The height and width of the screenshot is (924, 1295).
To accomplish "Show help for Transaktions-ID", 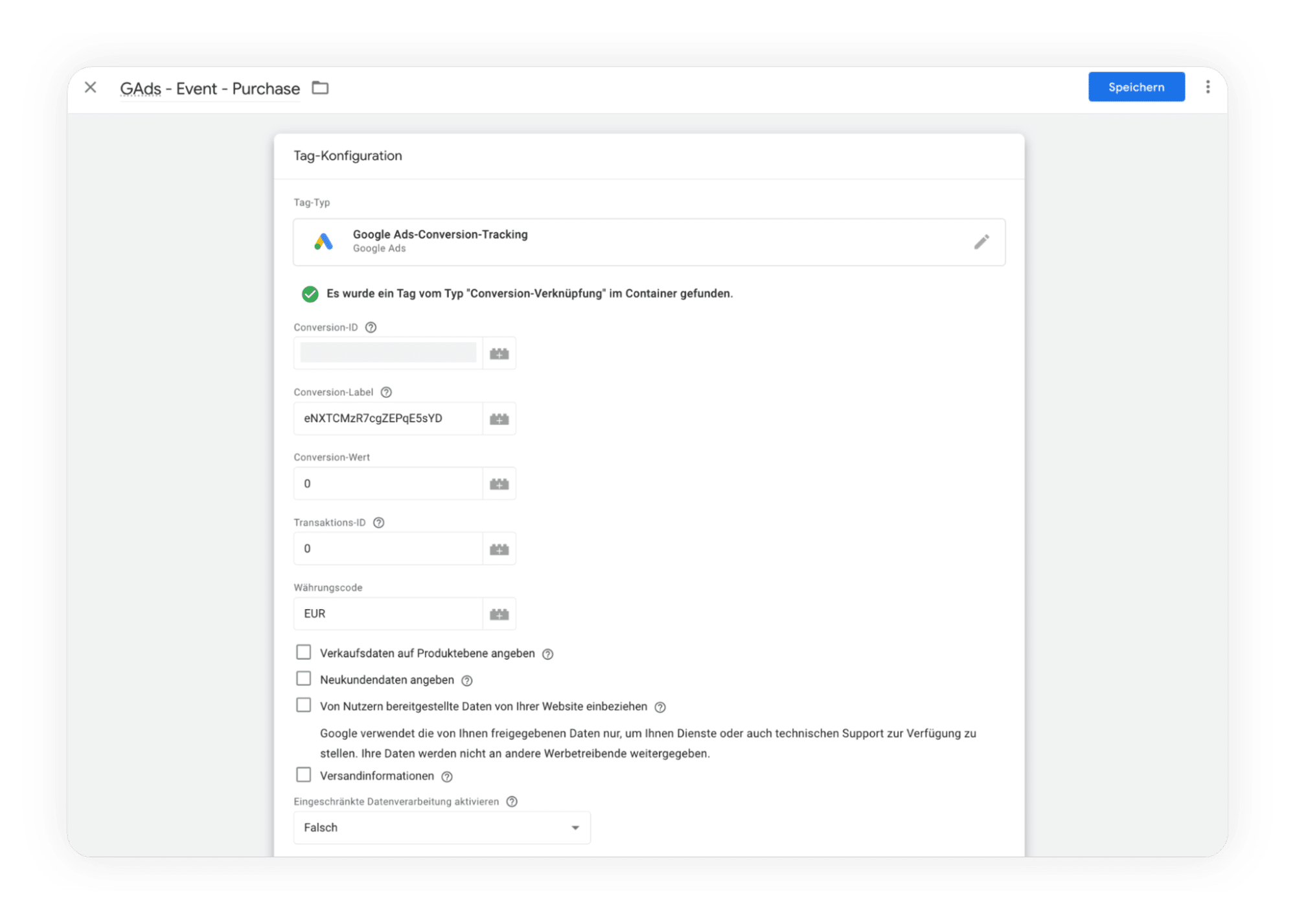I will coord(379,522).
